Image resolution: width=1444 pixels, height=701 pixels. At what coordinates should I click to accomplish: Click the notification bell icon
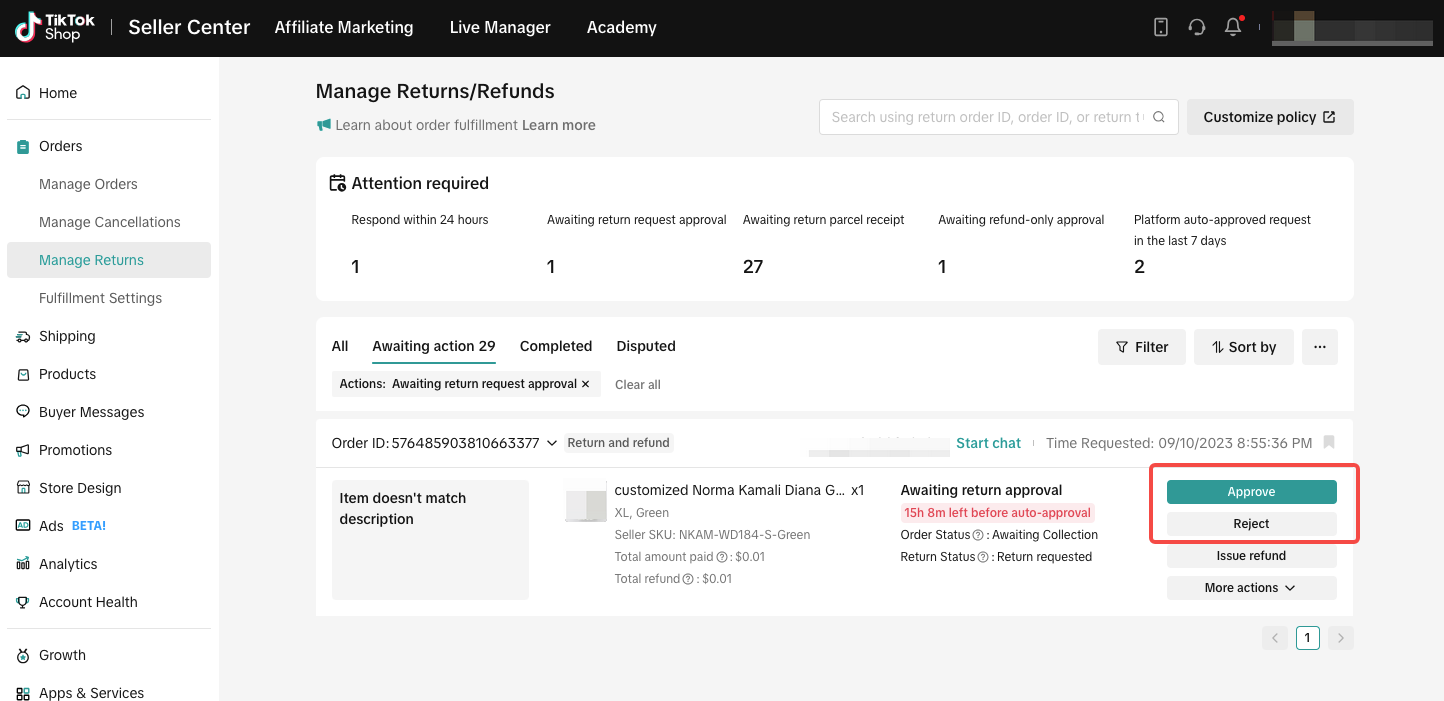point(1232,27)
